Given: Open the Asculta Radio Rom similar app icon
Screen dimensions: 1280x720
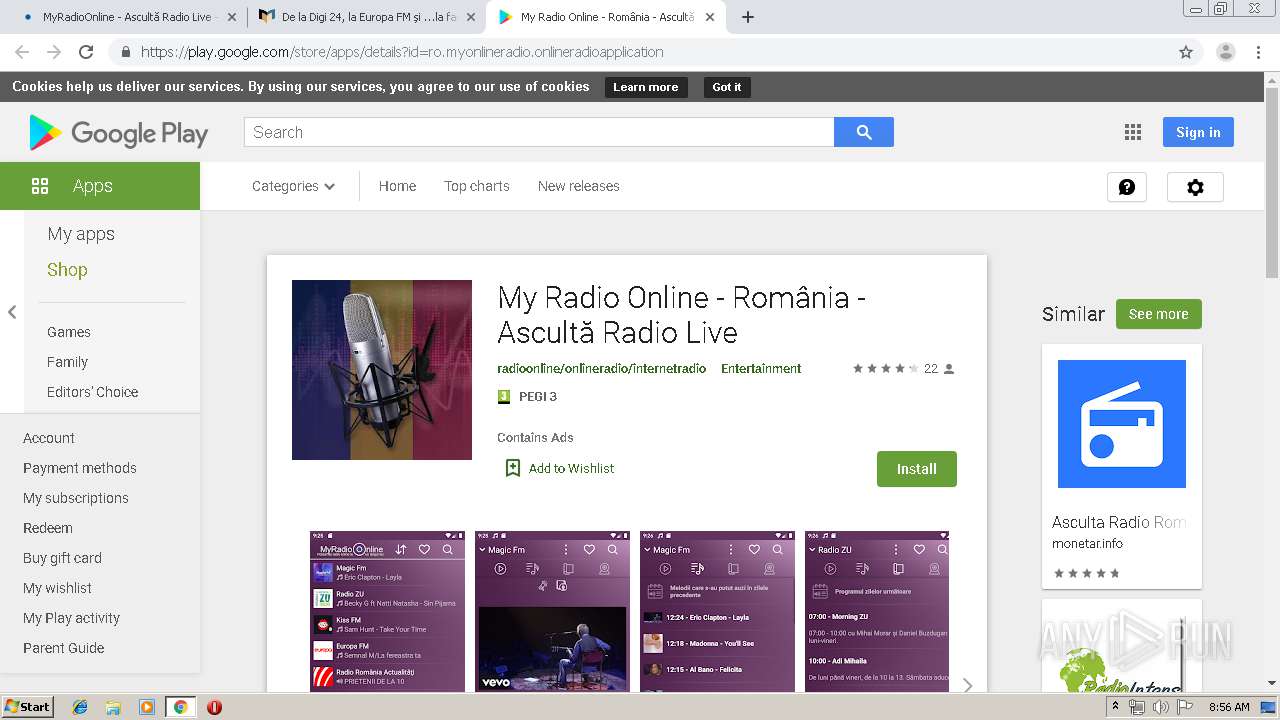Looking at the screenshot, I should [1122, 424].
